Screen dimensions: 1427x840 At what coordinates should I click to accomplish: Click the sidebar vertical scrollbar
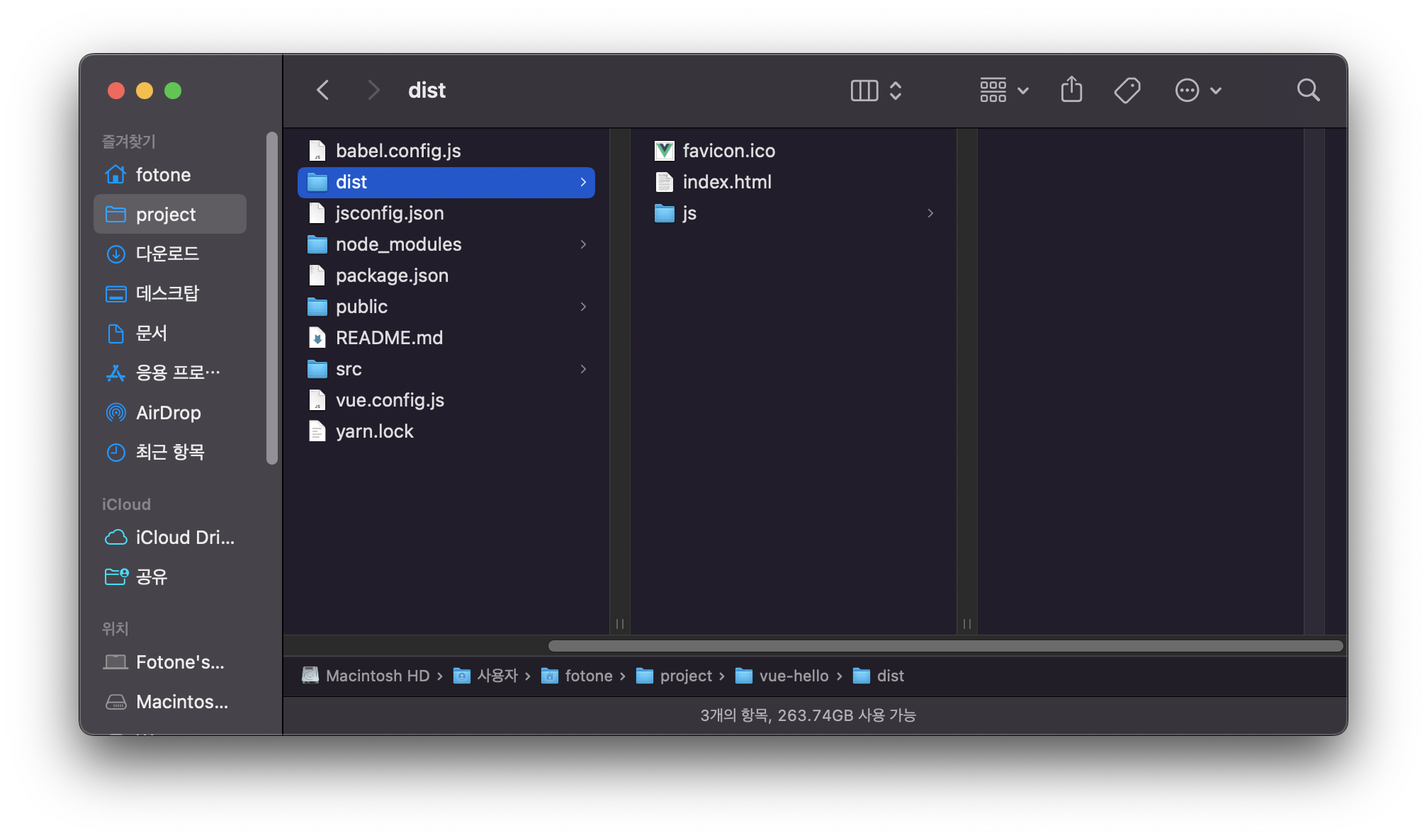coord(272,298)
